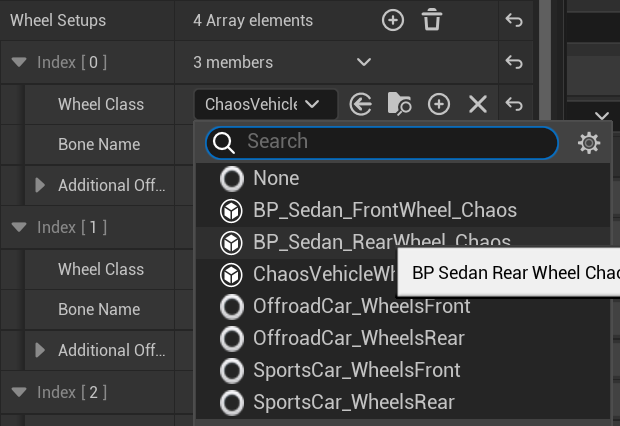Viewport: 620px width, 426px height.
Task: Expand Additional Offset under Index [0]
Action: pos(40,185)
